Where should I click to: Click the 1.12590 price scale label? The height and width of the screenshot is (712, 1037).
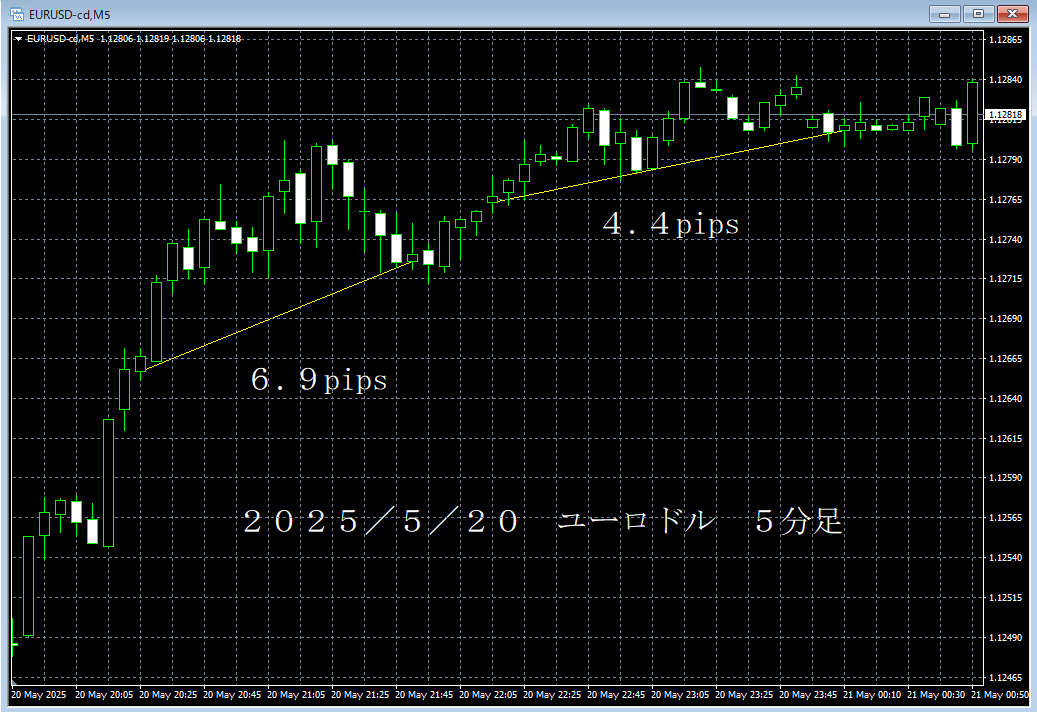1005,477
